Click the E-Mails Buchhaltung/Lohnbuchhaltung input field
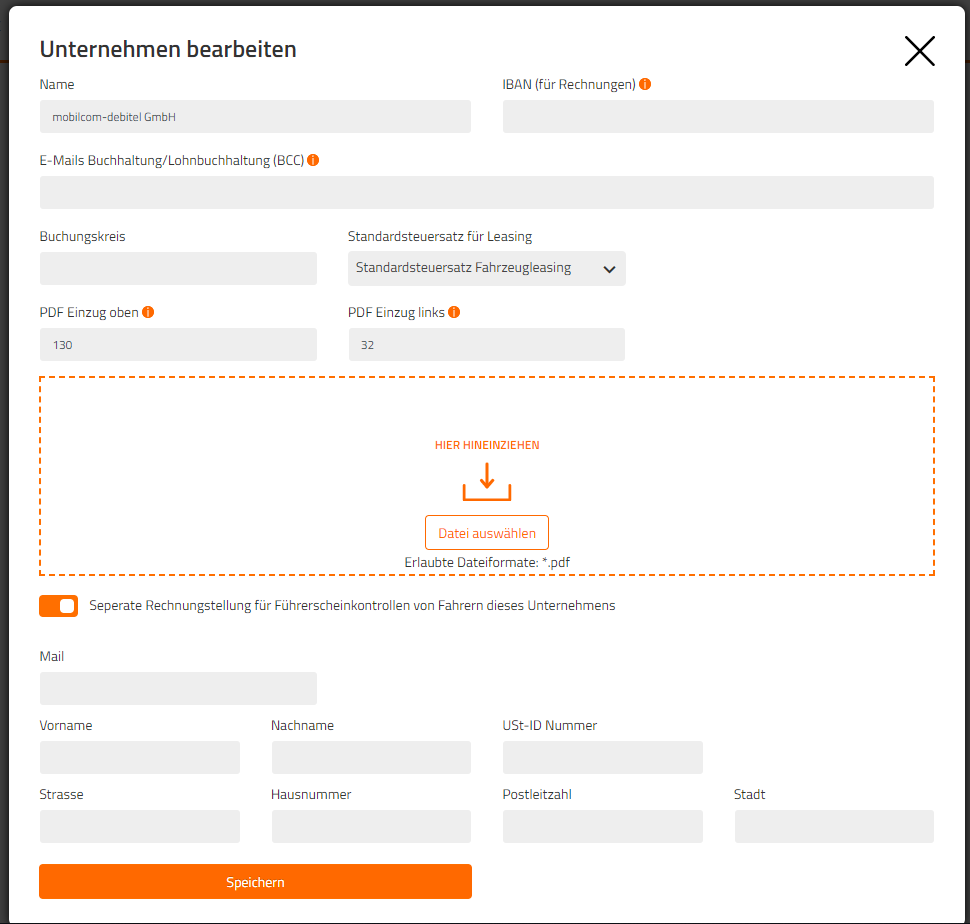970x924 pixels. point(487,192)
